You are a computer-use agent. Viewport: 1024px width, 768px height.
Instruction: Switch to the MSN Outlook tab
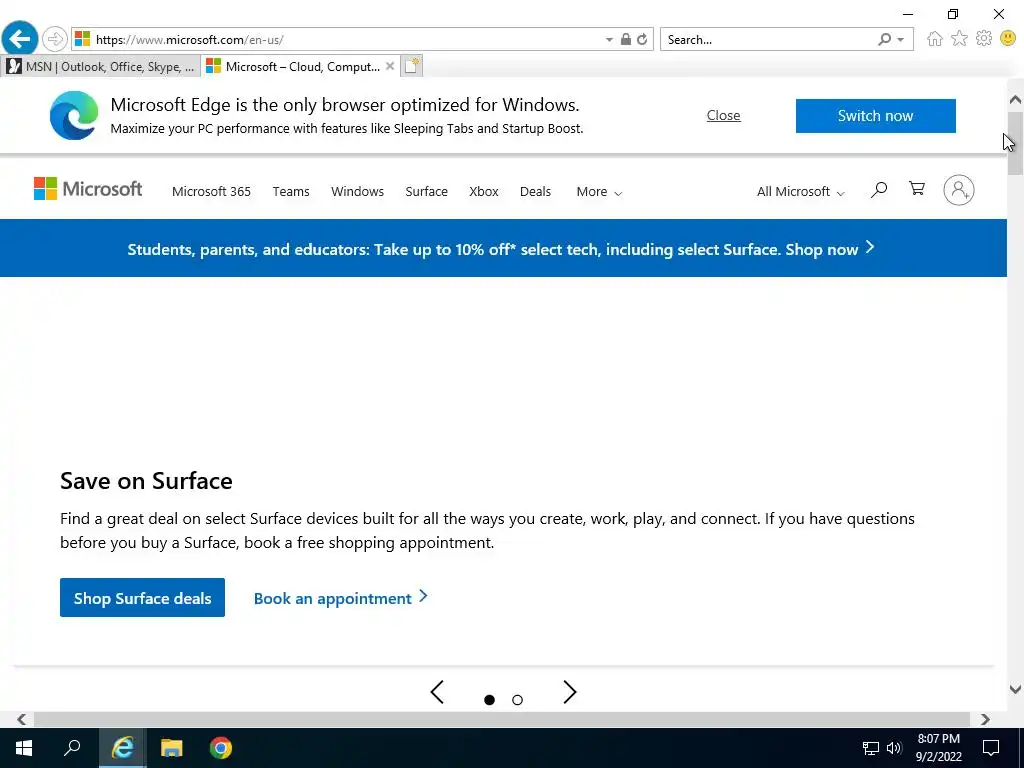pos(101,67)
